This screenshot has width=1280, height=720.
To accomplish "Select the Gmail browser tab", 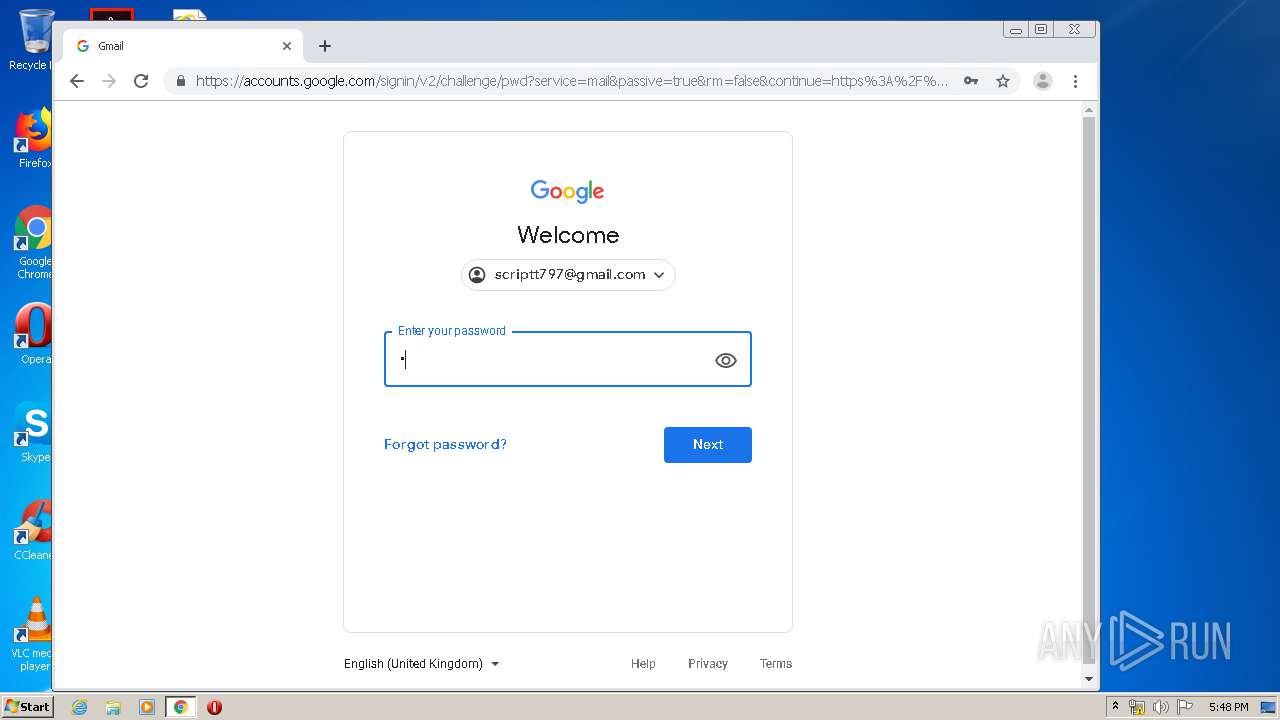I will click(182, 46).
